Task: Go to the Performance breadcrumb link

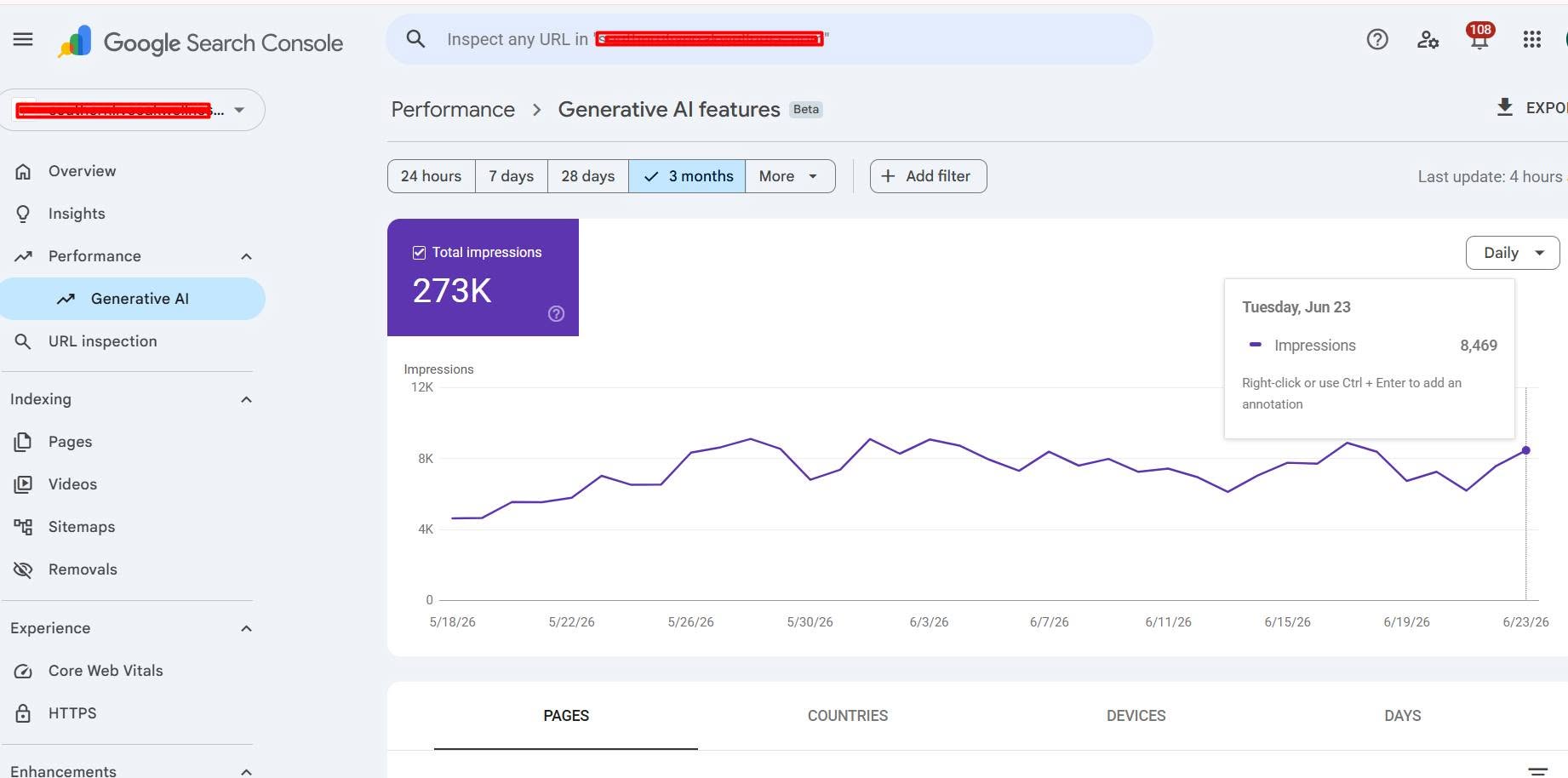Action: [x=453, y=110]
